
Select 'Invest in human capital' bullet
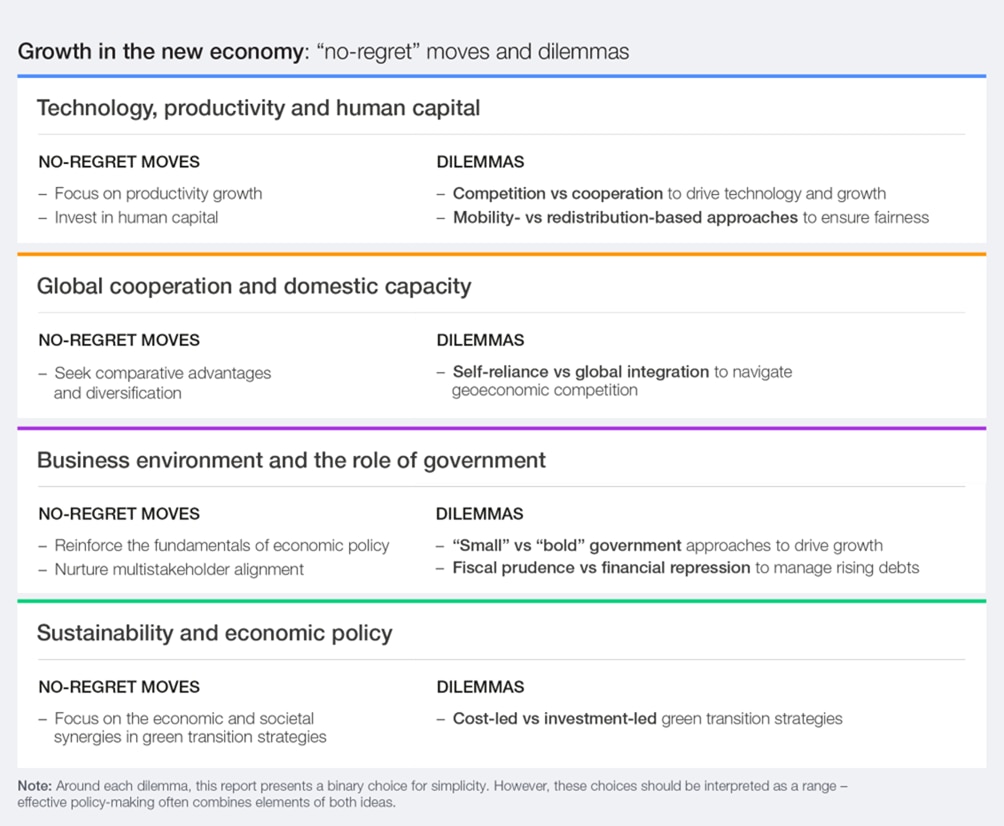tap(136, 217)
